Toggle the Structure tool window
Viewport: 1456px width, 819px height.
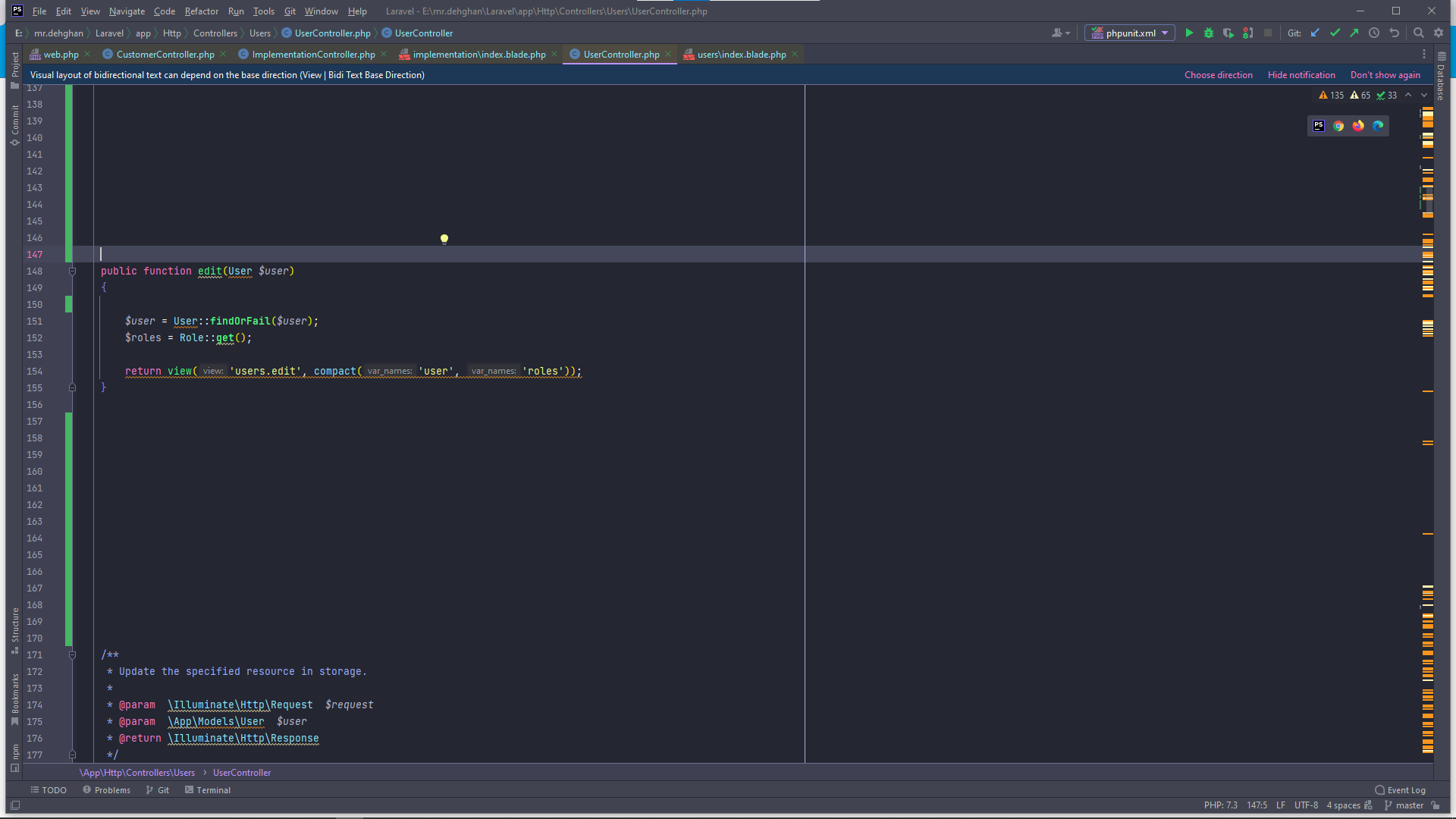pos(14,630)
